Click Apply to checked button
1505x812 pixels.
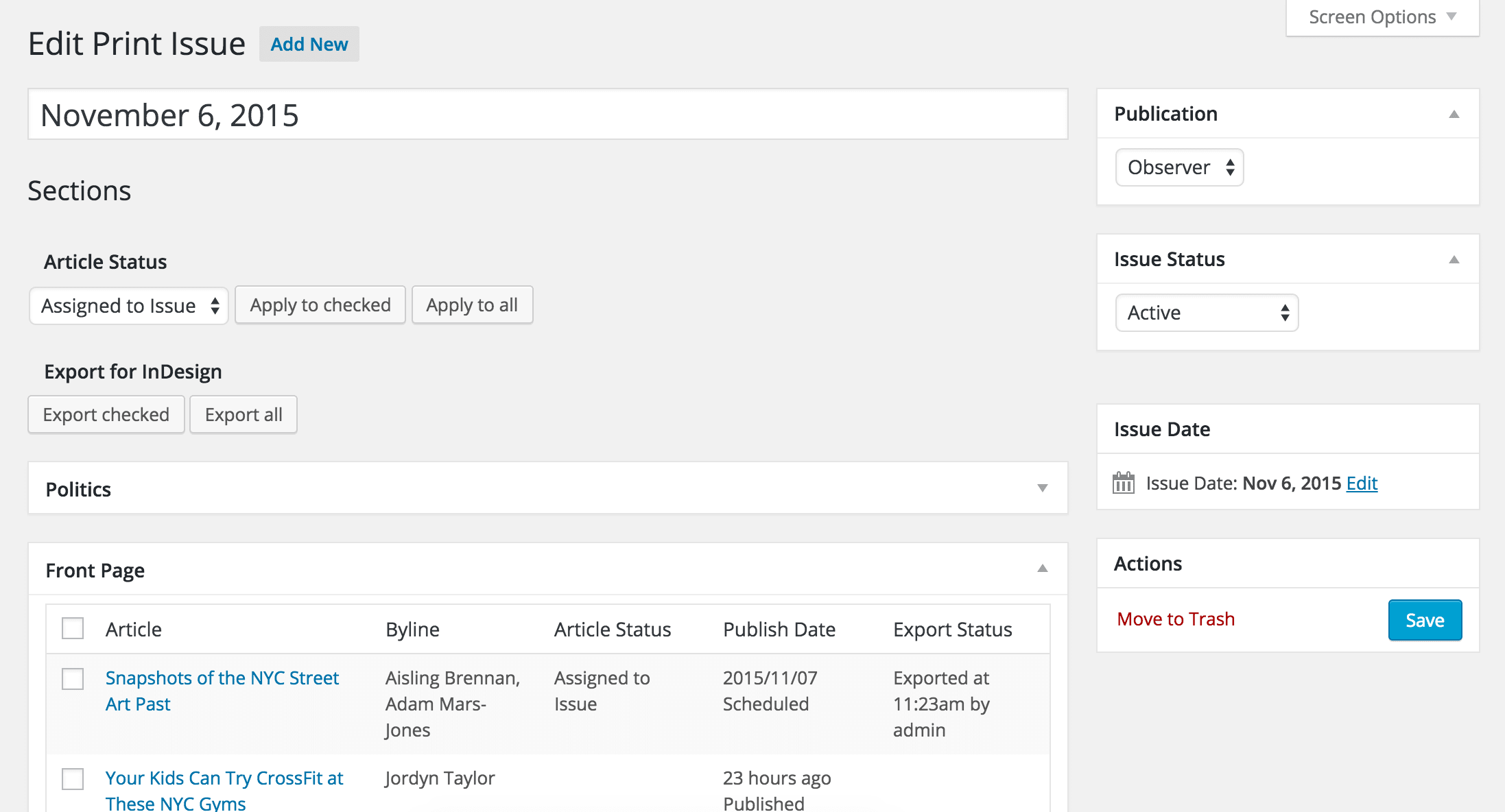(320, 305)
